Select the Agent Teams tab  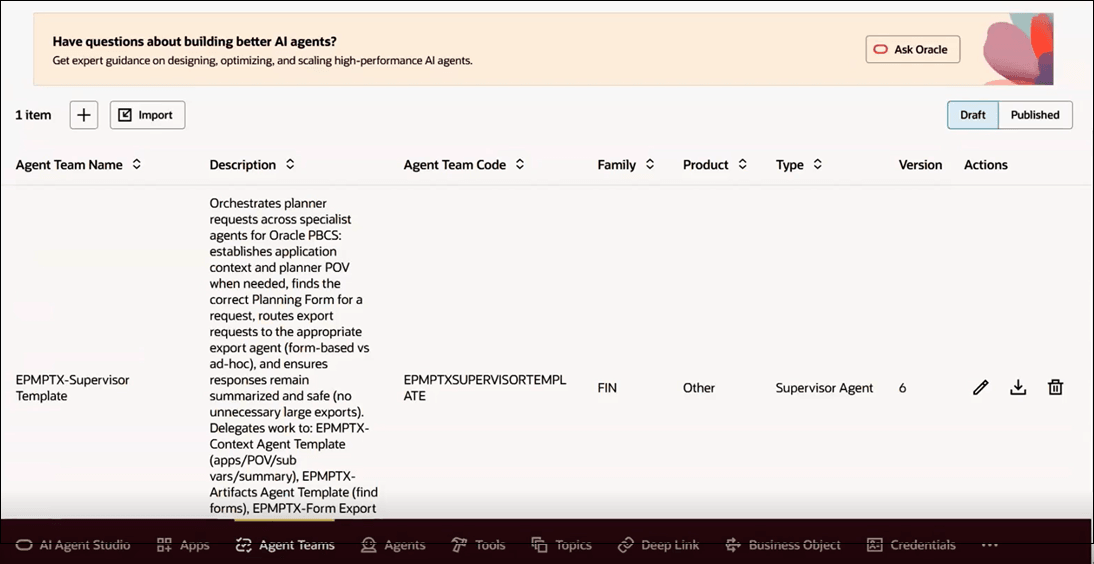click(x=285, y=545)
